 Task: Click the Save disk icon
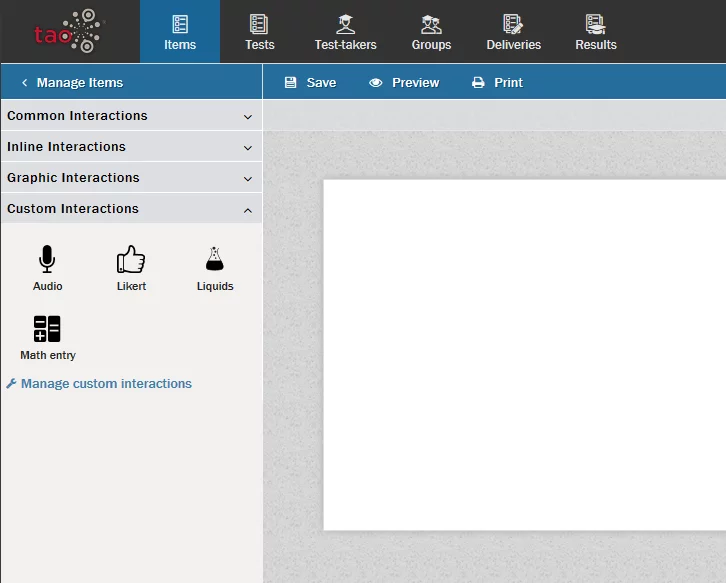click(x=291, y=83)
